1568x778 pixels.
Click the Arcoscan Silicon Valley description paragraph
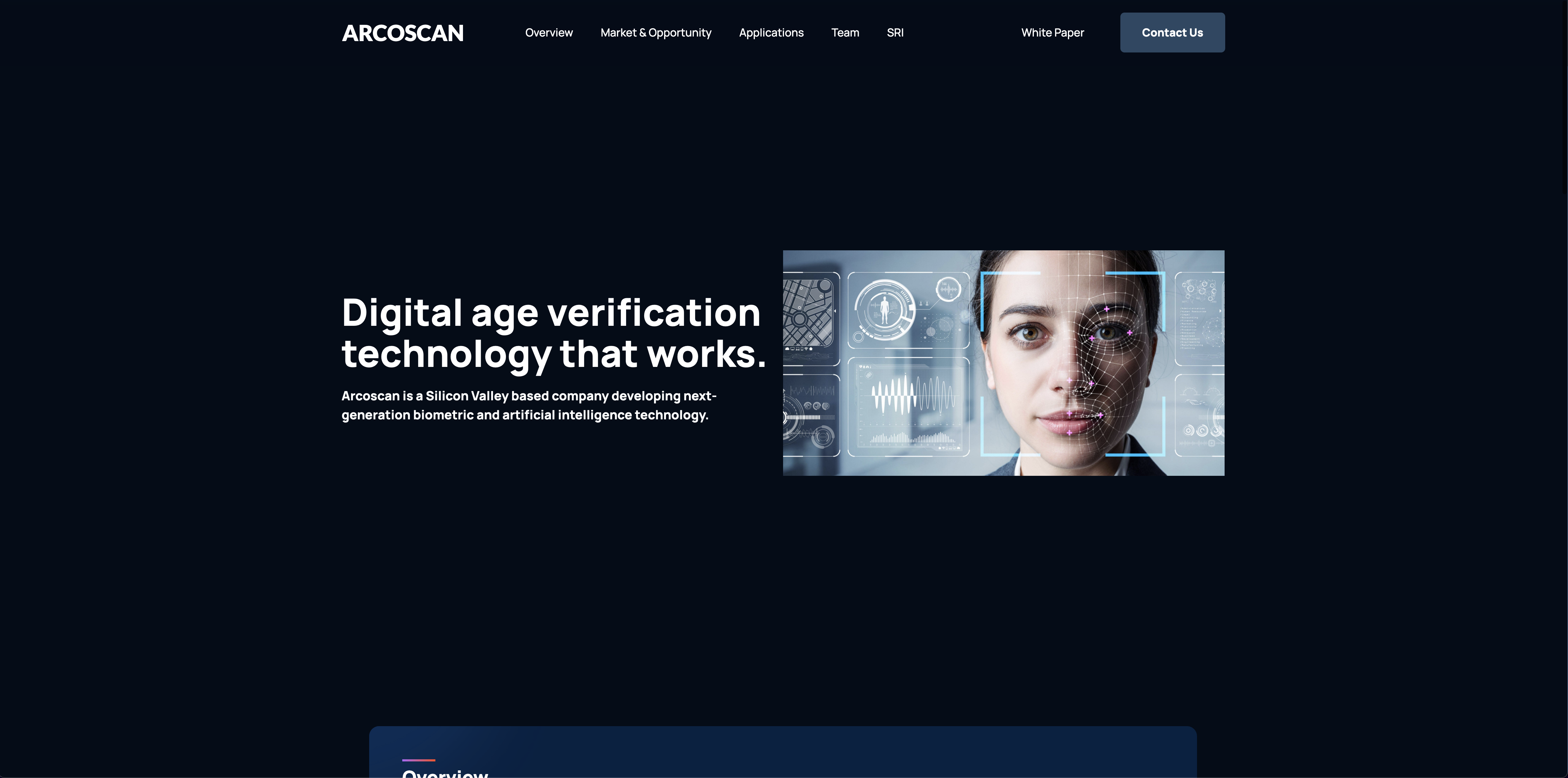tap(529, 405)
